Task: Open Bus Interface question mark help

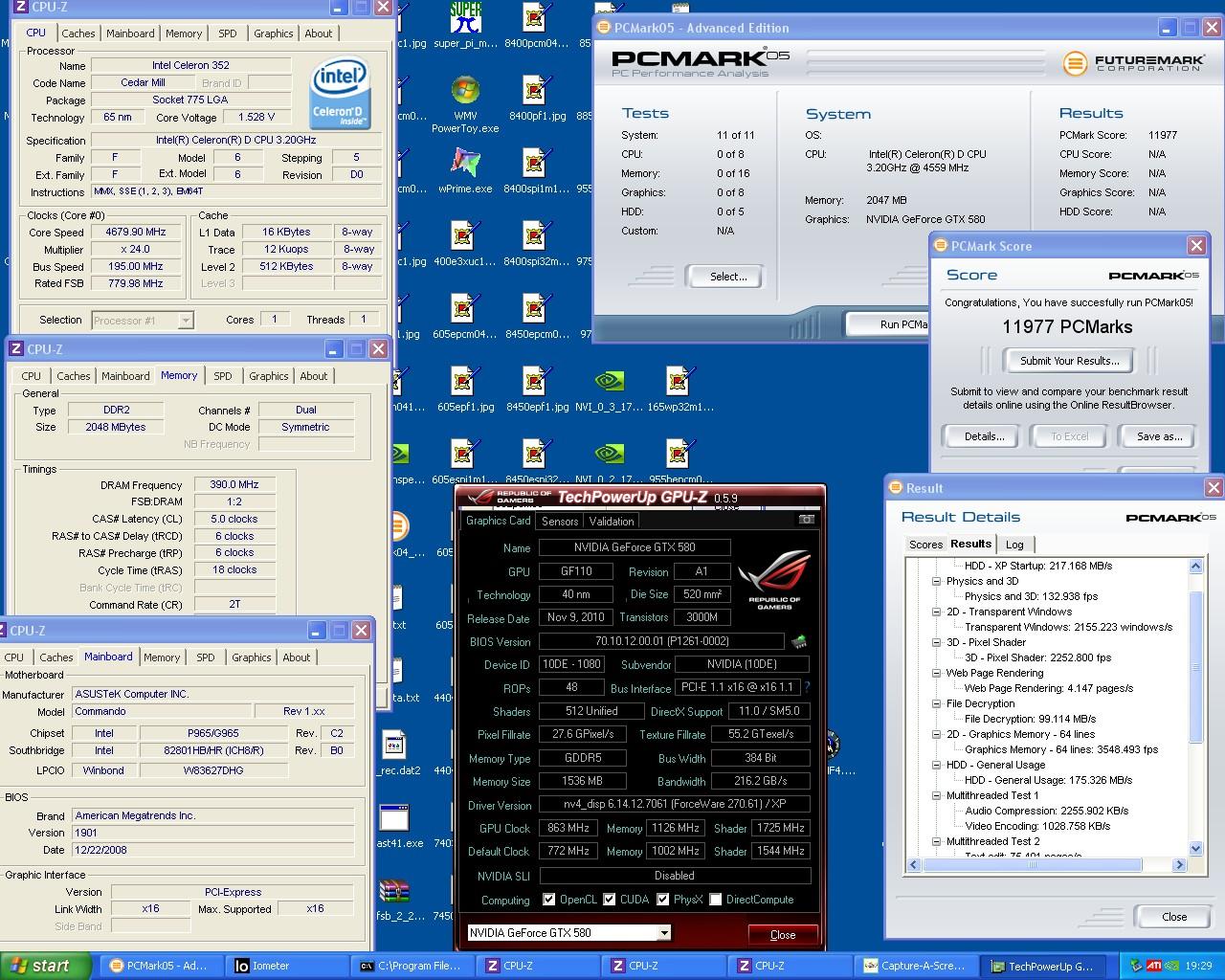Action: 807,687
